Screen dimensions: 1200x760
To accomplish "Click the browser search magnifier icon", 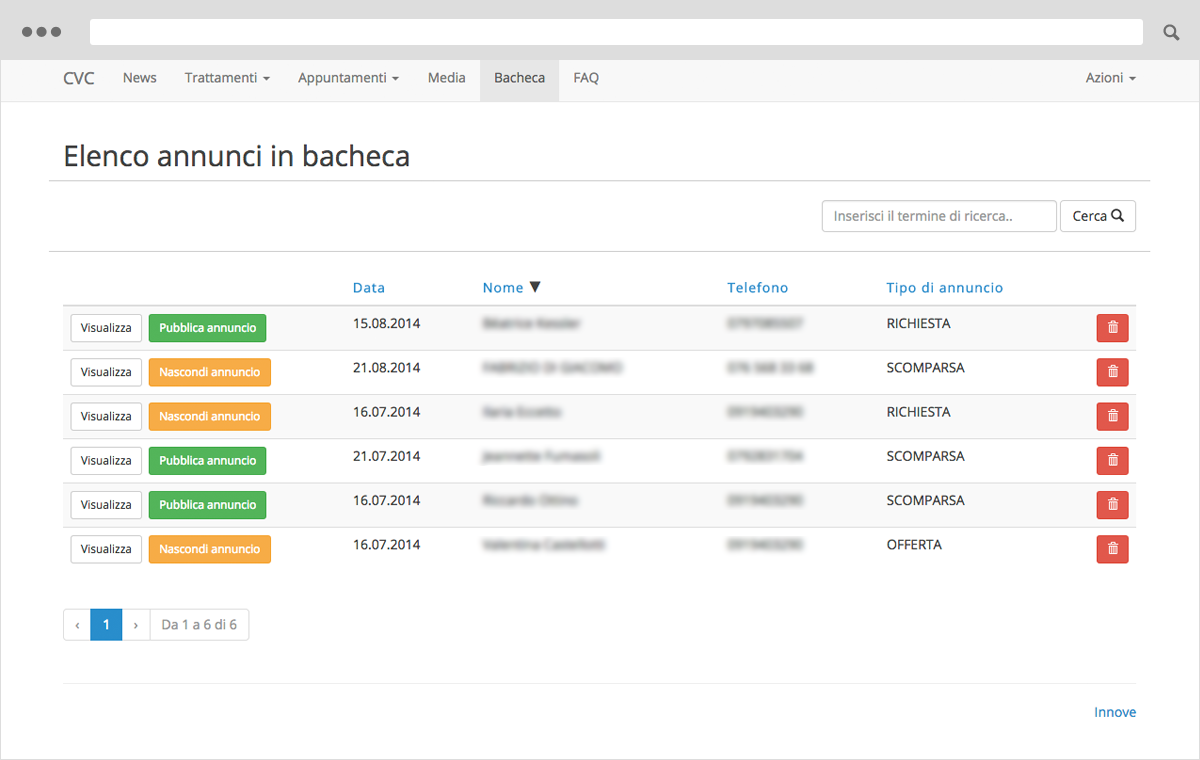I will 1171,32.
